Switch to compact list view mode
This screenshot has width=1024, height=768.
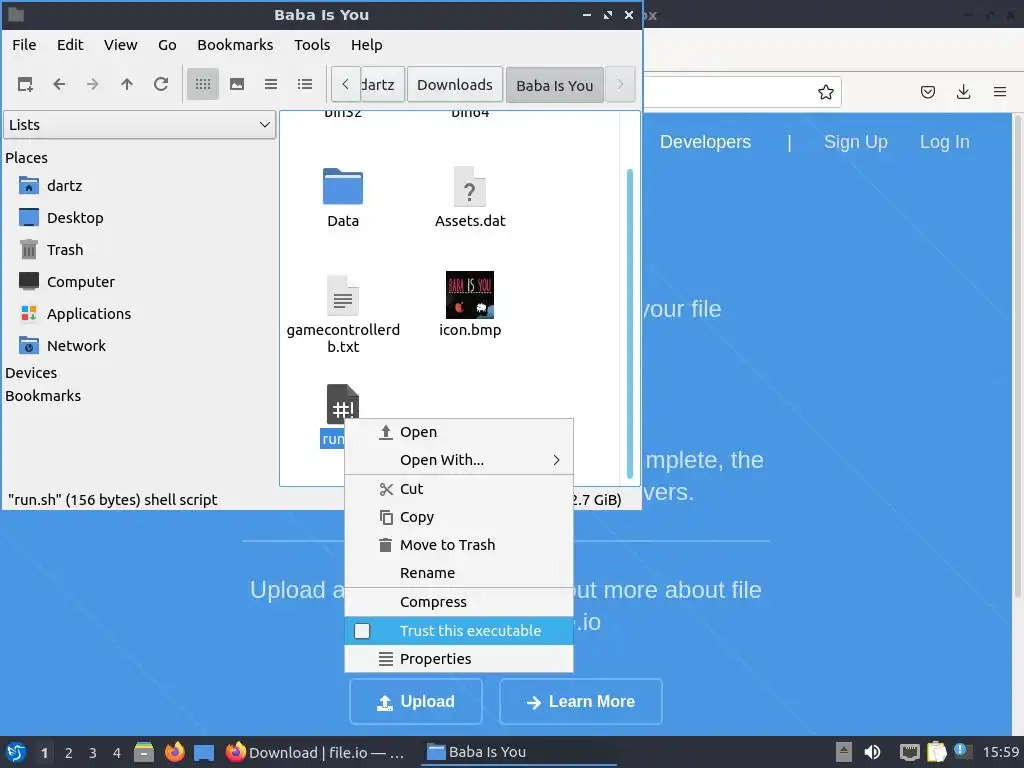[271, 84]
